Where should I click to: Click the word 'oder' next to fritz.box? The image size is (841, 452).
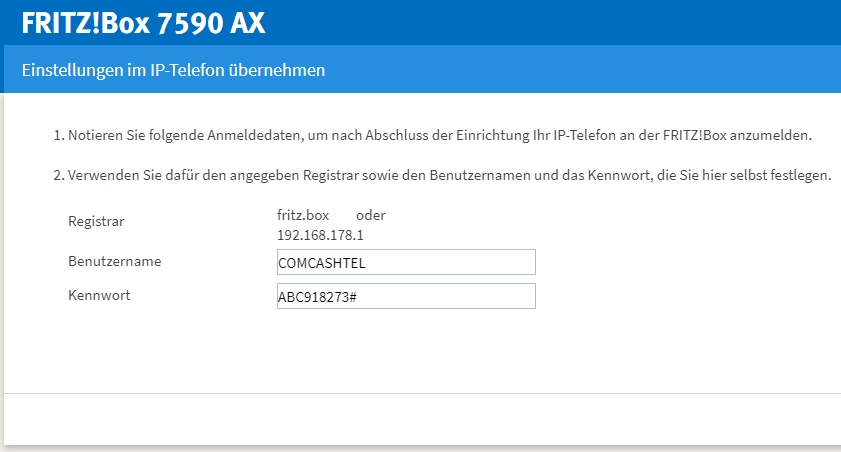coord(371,215)
